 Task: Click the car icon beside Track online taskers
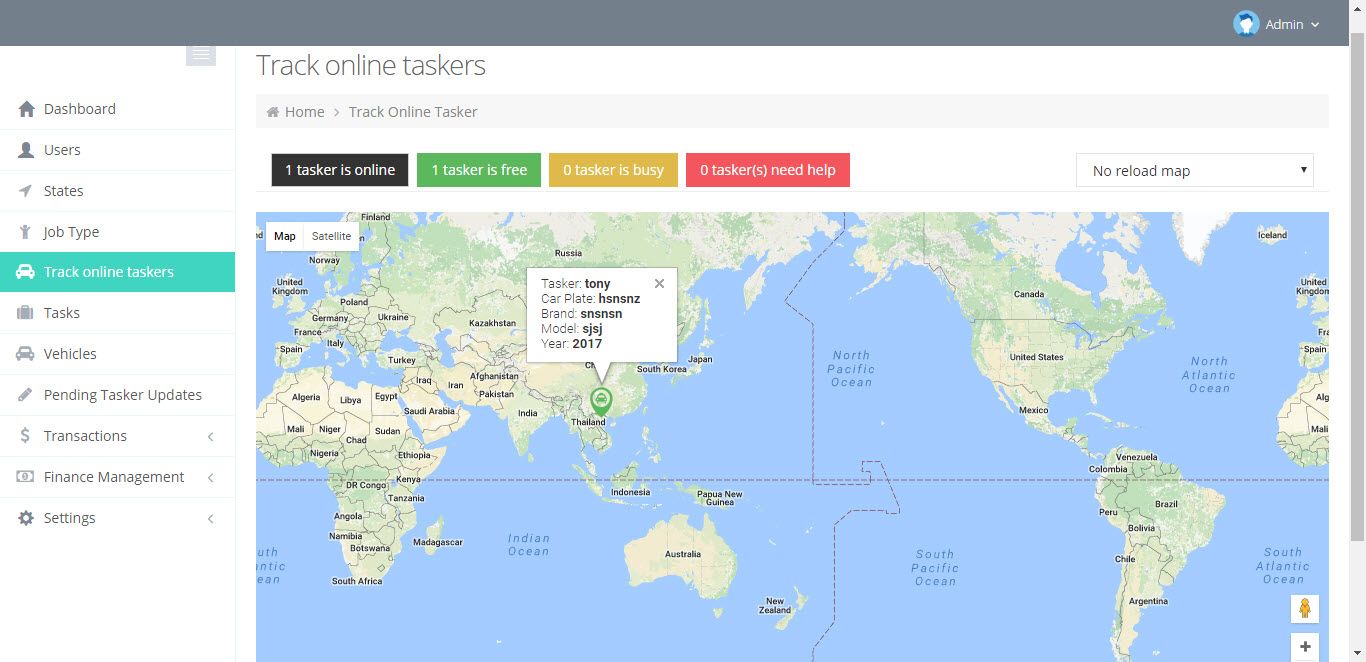click(x=26, y=272)
